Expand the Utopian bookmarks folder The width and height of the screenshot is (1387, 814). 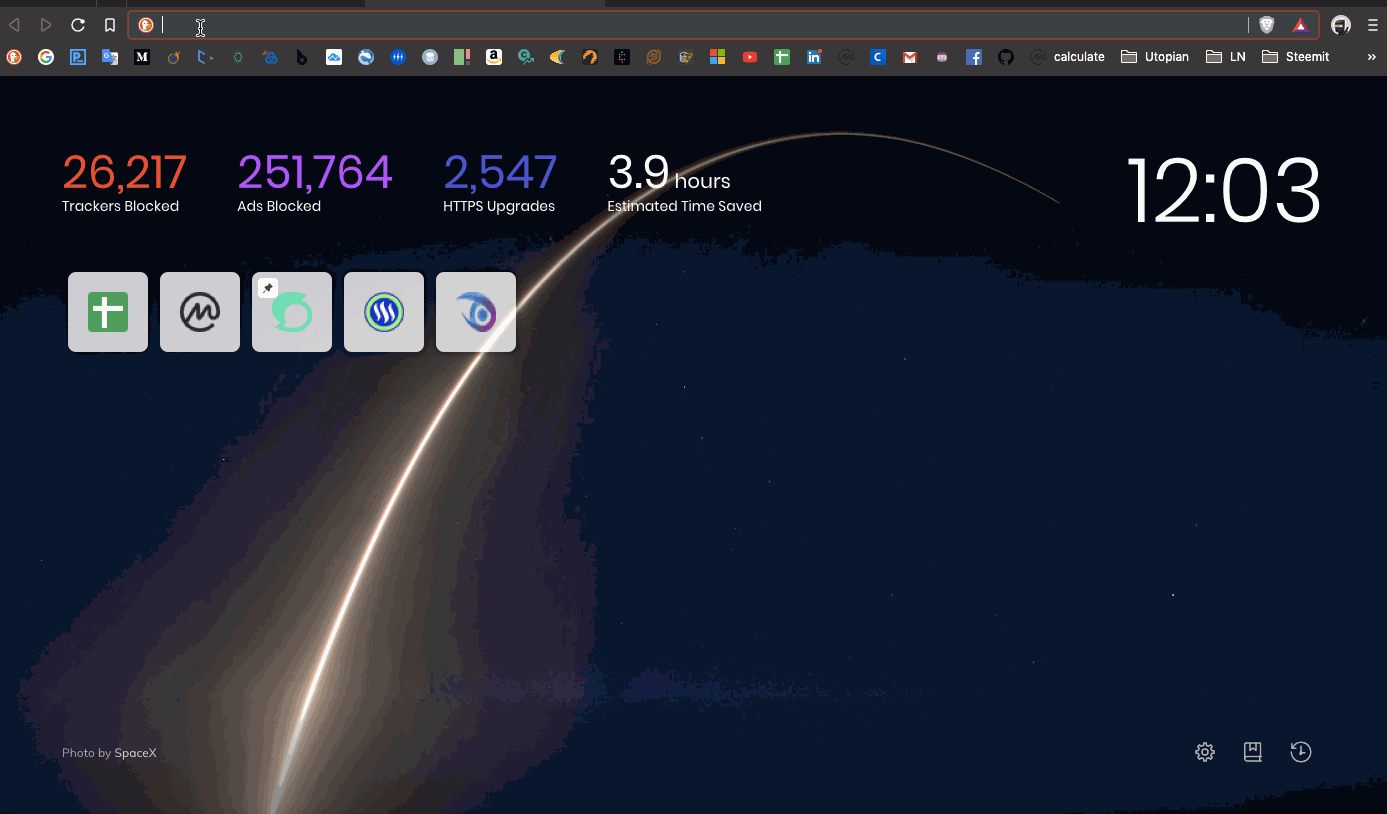(1155, 57)
